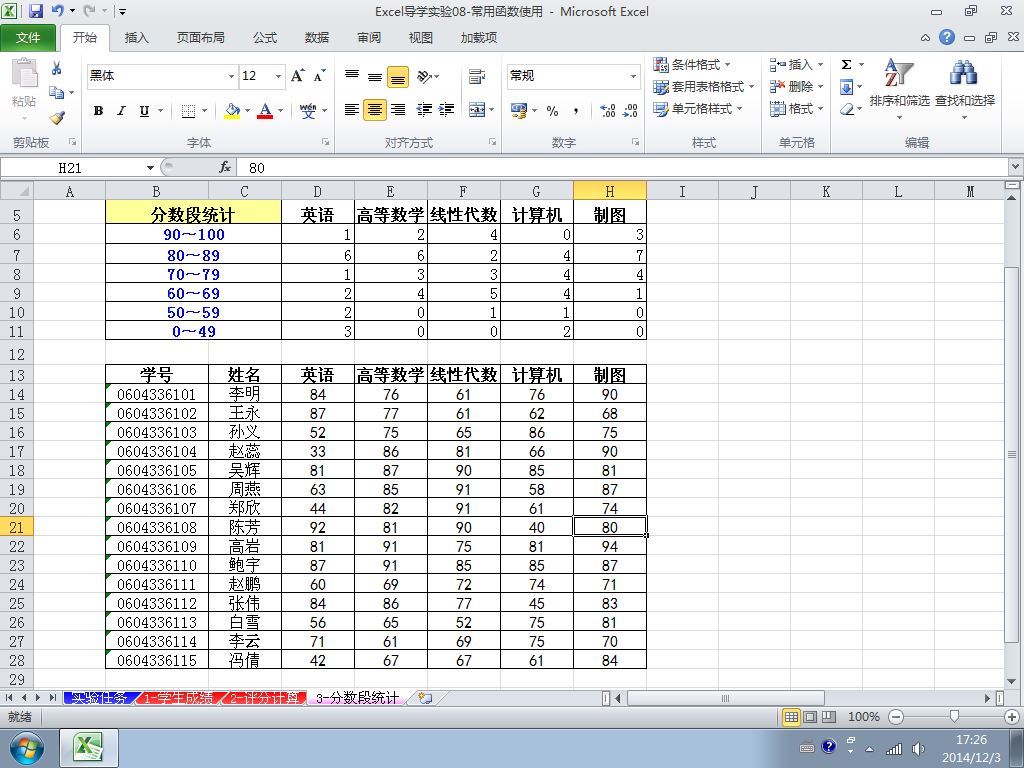1024x768 pixels.
Task: Apply percent style format
Action: [x=552, y=111]
